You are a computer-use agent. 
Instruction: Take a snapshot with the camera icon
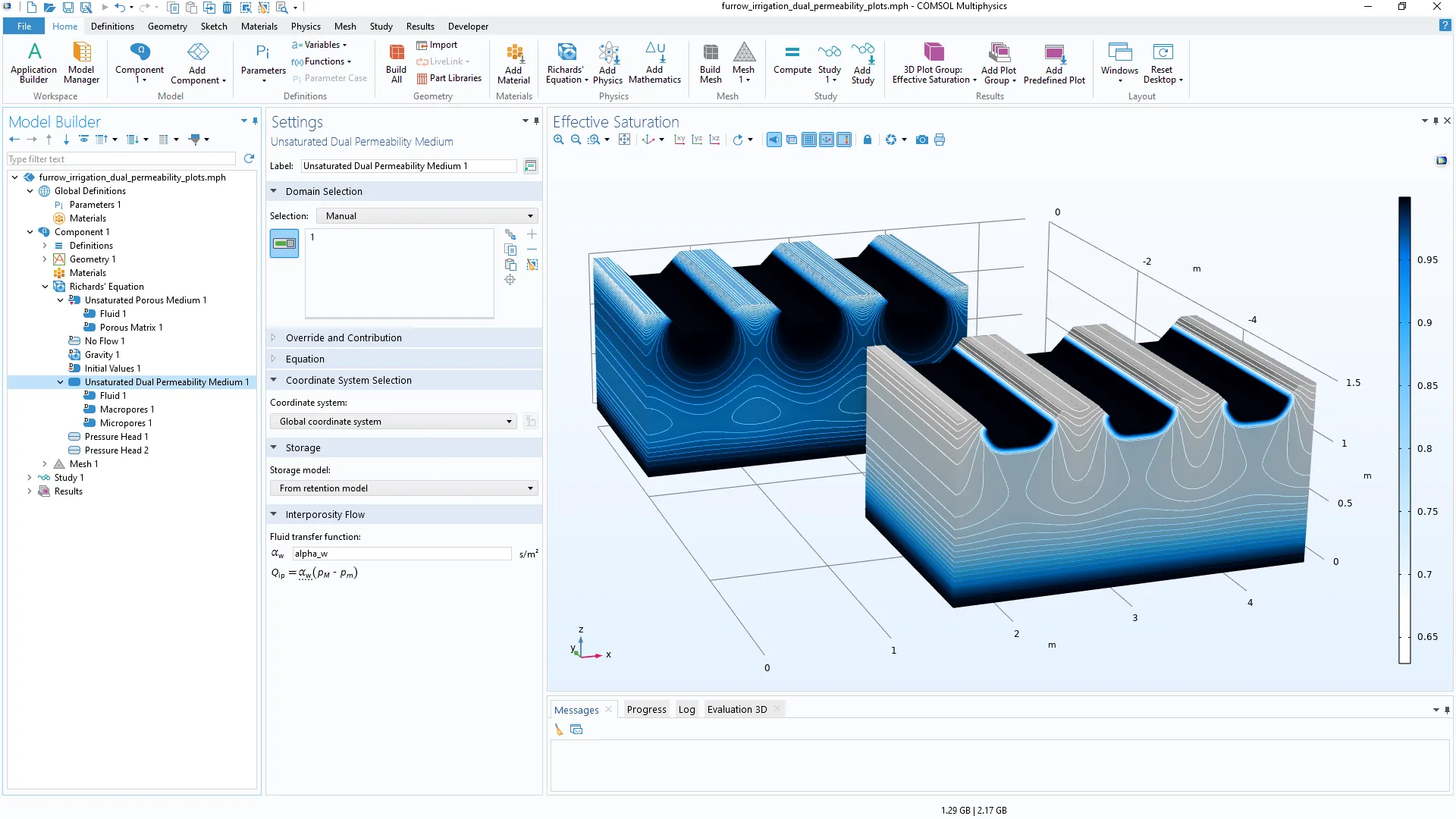tap(922, 140)
